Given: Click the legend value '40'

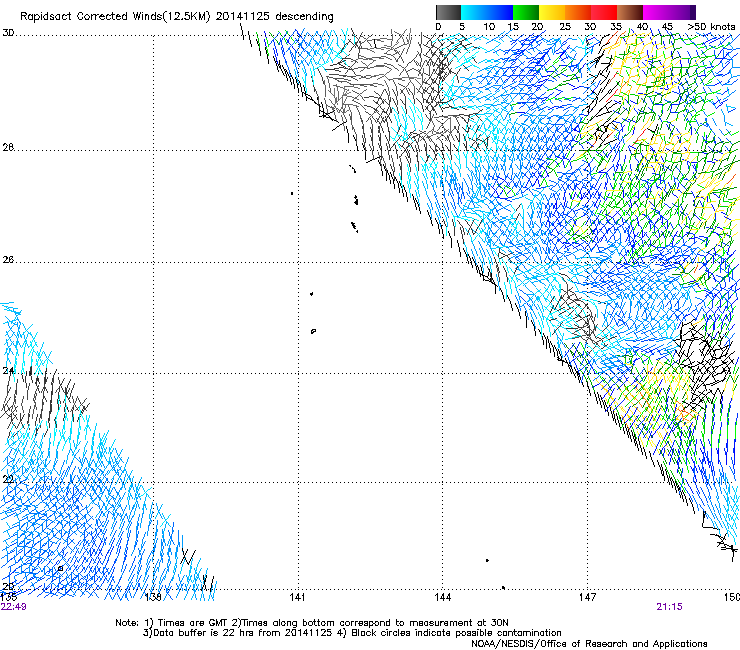Looking at the screenshot, I should click(x=642, y=27).
